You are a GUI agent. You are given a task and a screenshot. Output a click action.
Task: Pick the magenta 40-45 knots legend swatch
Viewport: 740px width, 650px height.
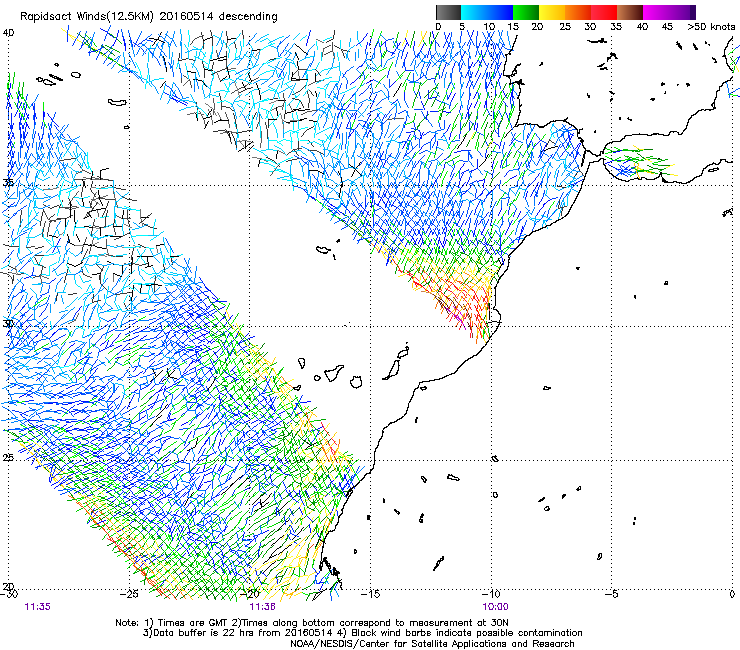(x=656, y=12)
